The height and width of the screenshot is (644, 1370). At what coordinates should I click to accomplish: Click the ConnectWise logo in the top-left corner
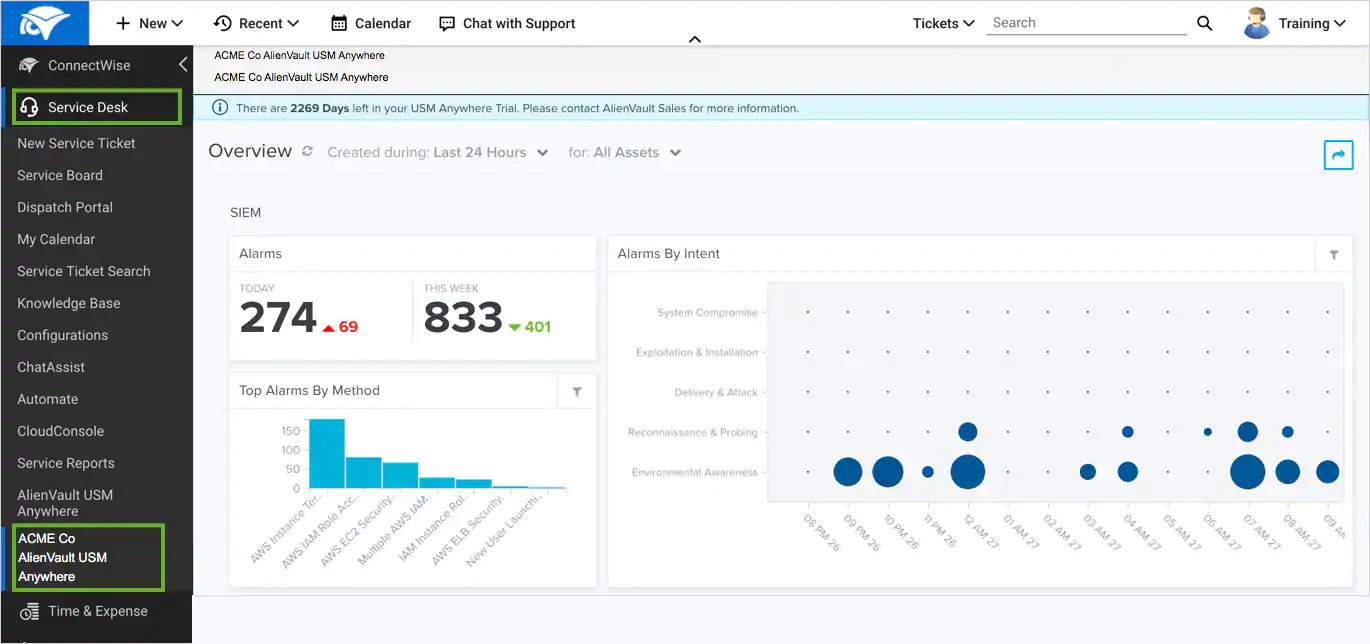pyautogui.click(x=44, y=23)
